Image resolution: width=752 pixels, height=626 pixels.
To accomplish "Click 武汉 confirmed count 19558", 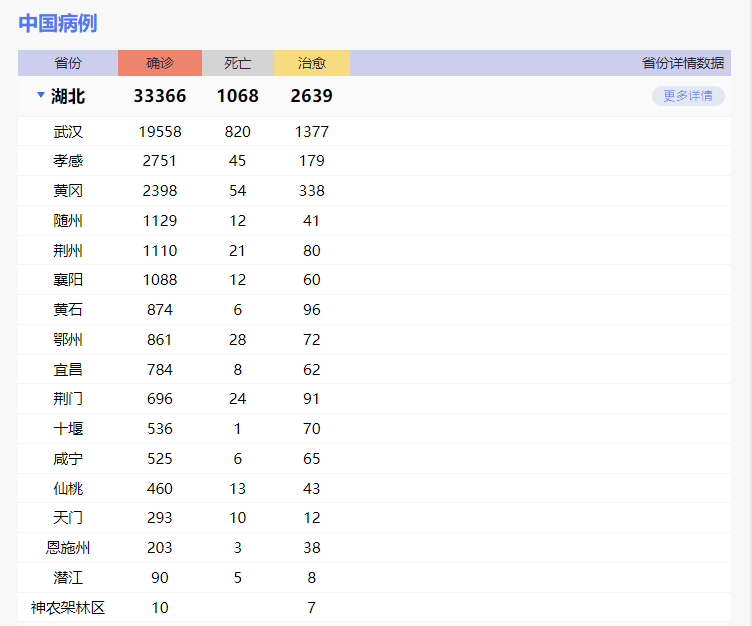I will click(160, 132).
